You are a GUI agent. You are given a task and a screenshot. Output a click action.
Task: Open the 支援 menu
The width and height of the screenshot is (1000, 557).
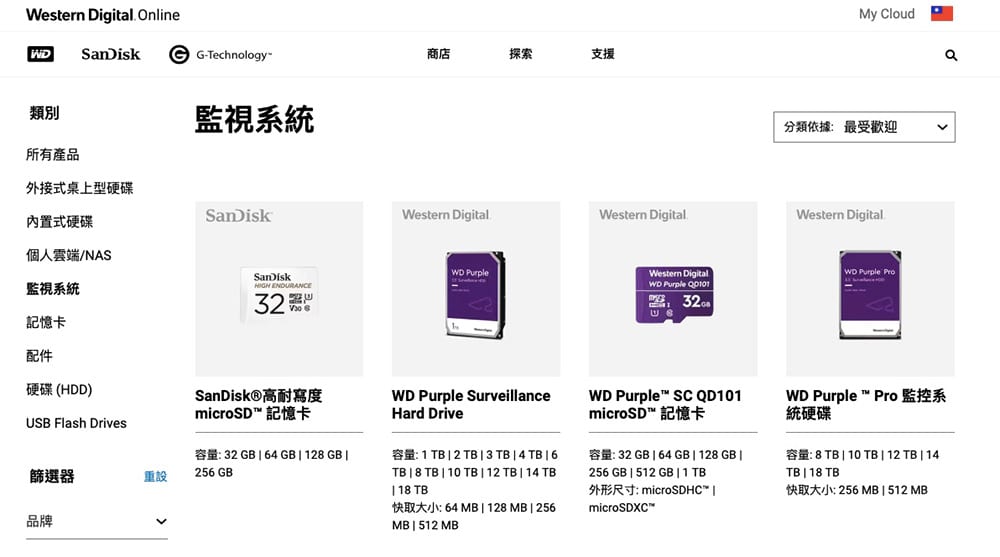click(x=603, y=54)
